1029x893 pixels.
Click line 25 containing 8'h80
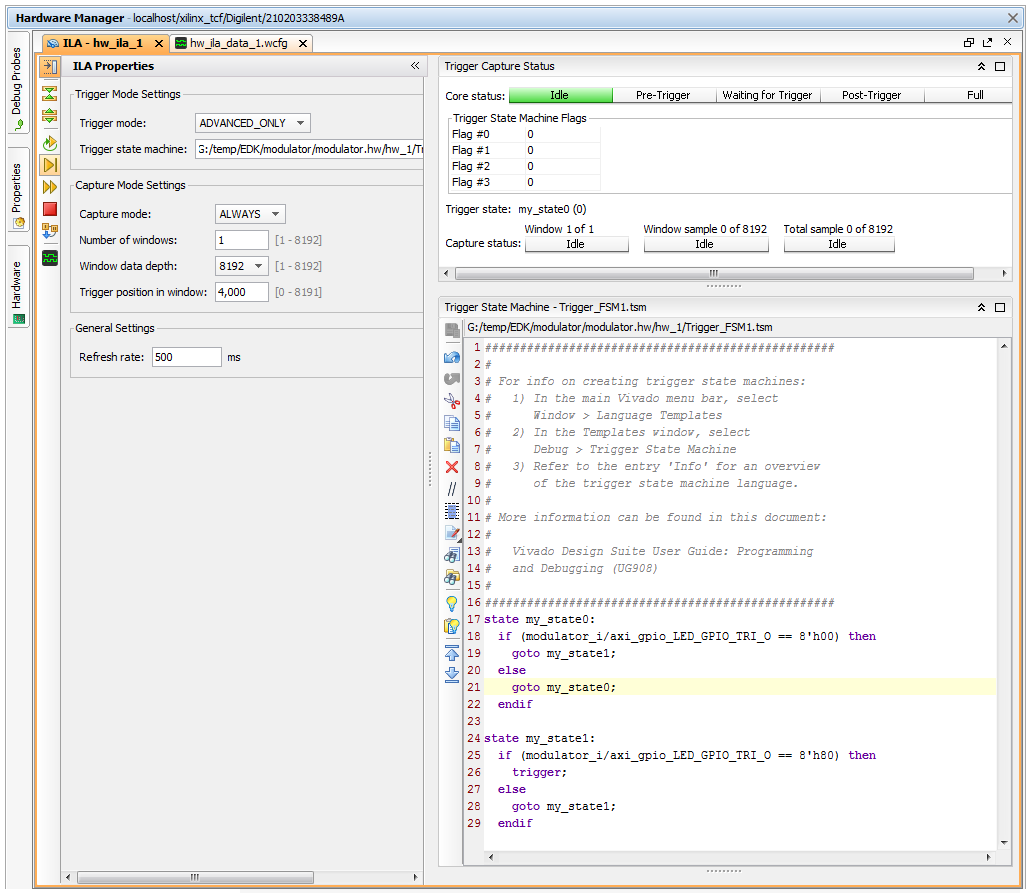686,755
